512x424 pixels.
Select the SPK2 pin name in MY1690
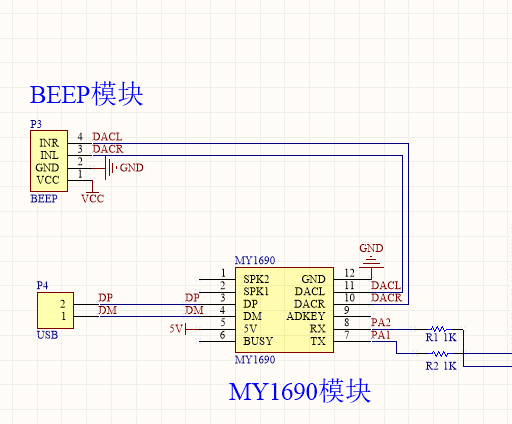[256, 279]
